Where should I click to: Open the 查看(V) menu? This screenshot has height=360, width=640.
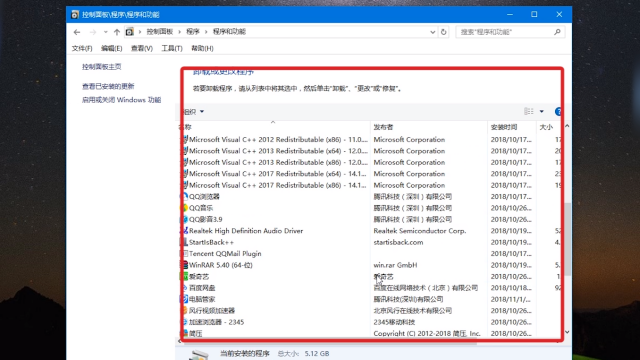(x=142, y=48)
